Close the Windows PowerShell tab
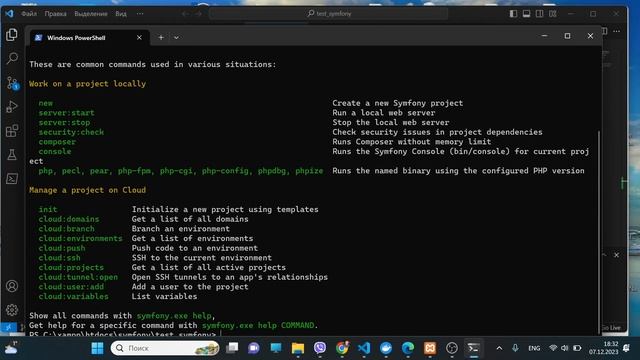Screen dimensions: 640x360 pos(139,38)
